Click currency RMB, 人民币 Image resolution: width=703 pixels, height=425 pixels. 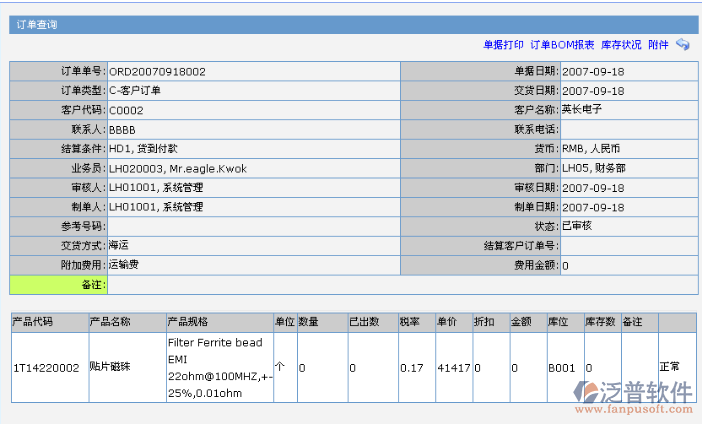click(x=591, y=149)
